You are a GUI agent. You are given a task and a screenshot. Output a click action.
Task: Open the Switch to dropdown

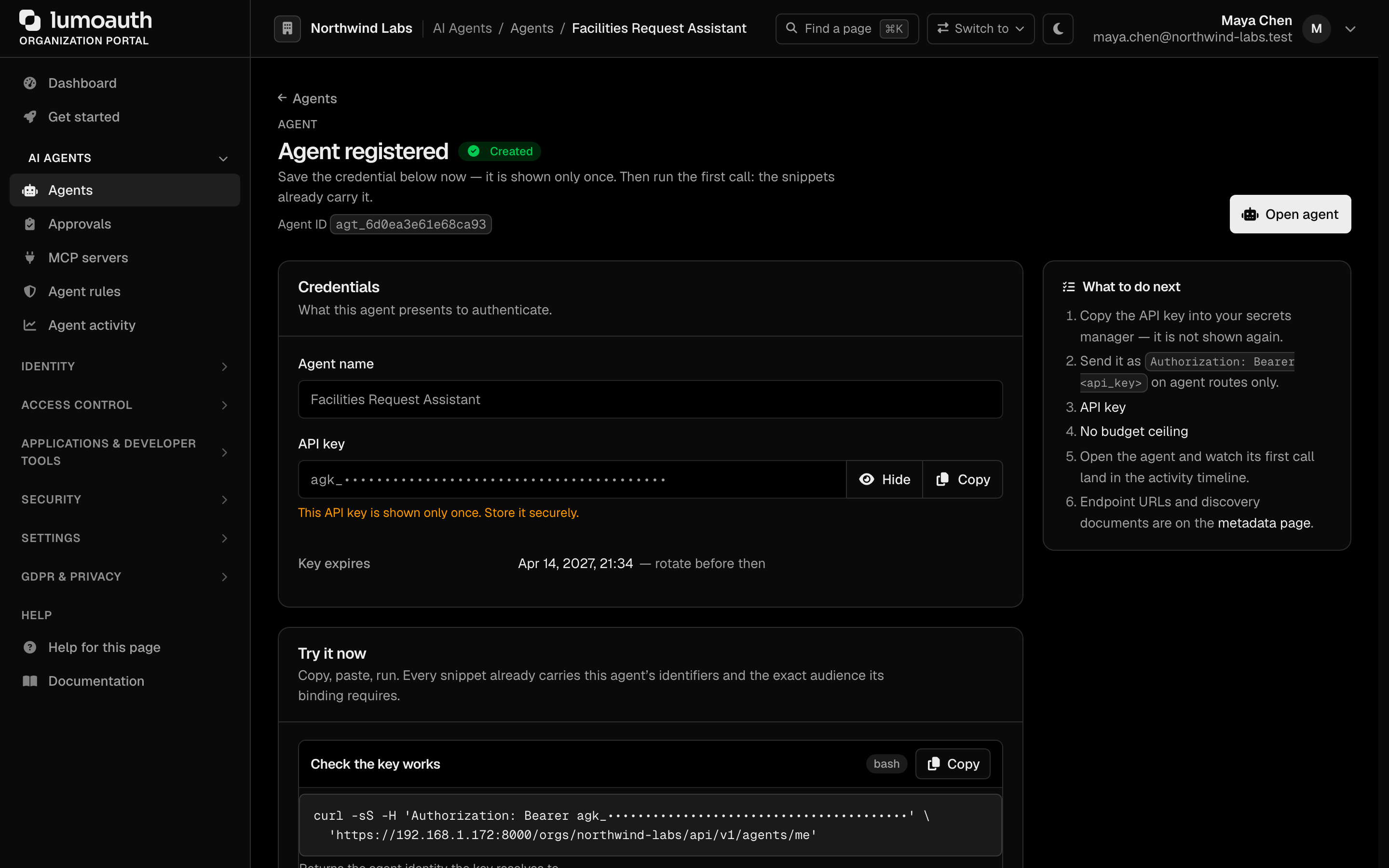click(x=980, y=28)
